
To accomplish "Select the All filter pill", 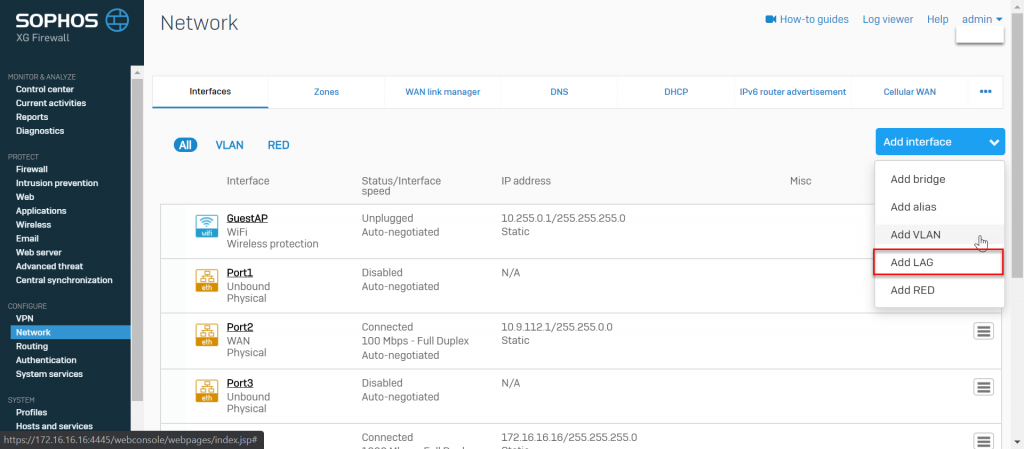I will point(185,145).
